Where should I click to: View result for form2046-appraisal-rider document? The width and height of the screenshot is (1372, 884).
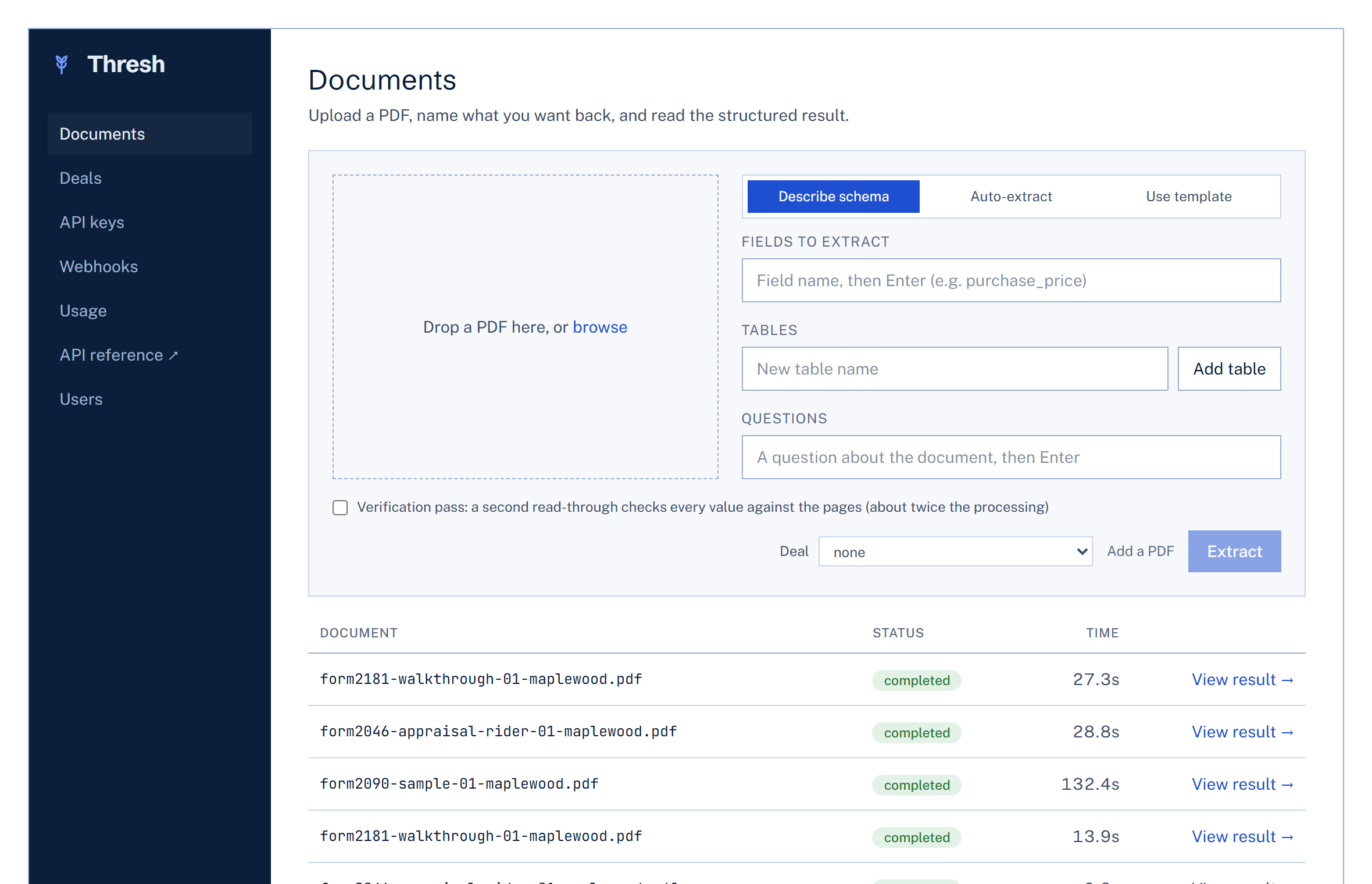[1242, 732]
